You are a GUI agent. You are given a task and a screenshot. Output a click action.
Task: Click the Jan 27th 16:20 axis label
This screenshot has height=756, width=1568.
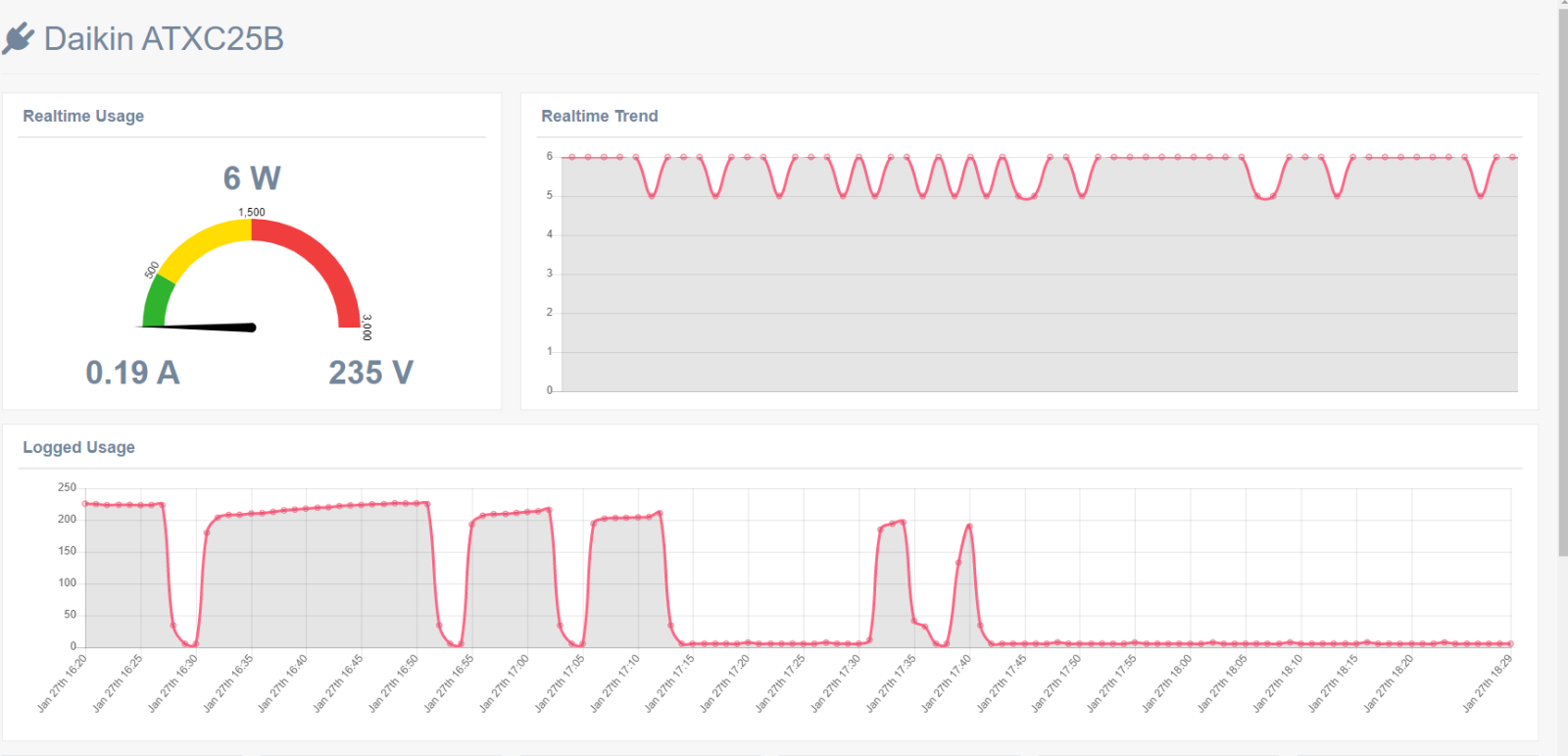pyautogui.click(x=62, y=682)
